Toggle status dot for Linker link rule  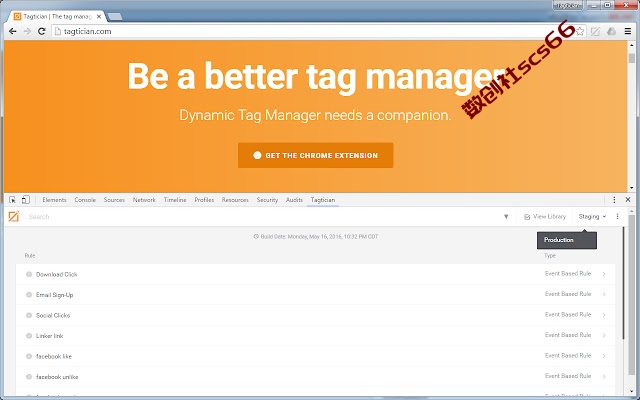click(x=29, y=336)
